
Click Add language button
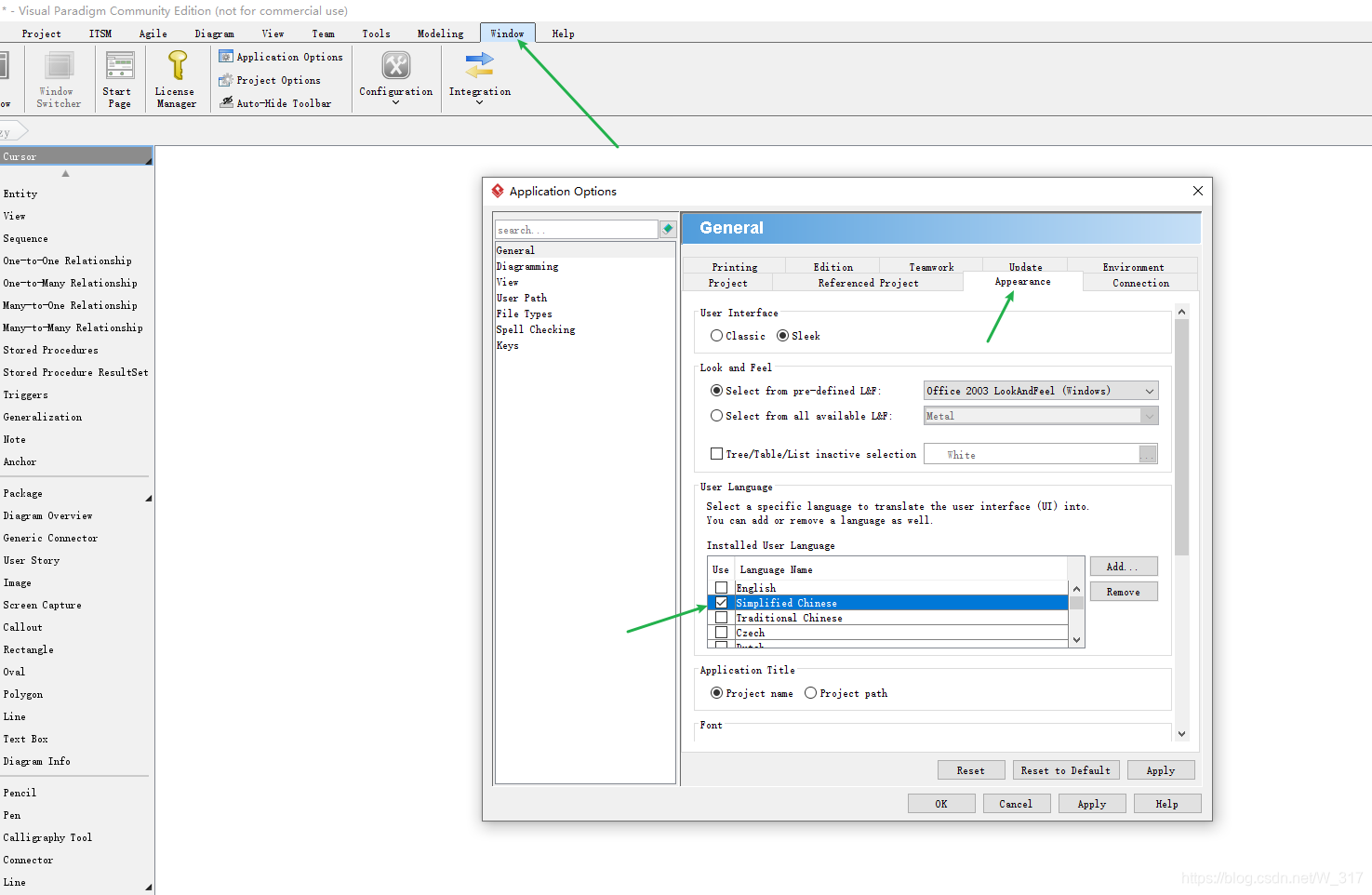tap(1124, 567)
